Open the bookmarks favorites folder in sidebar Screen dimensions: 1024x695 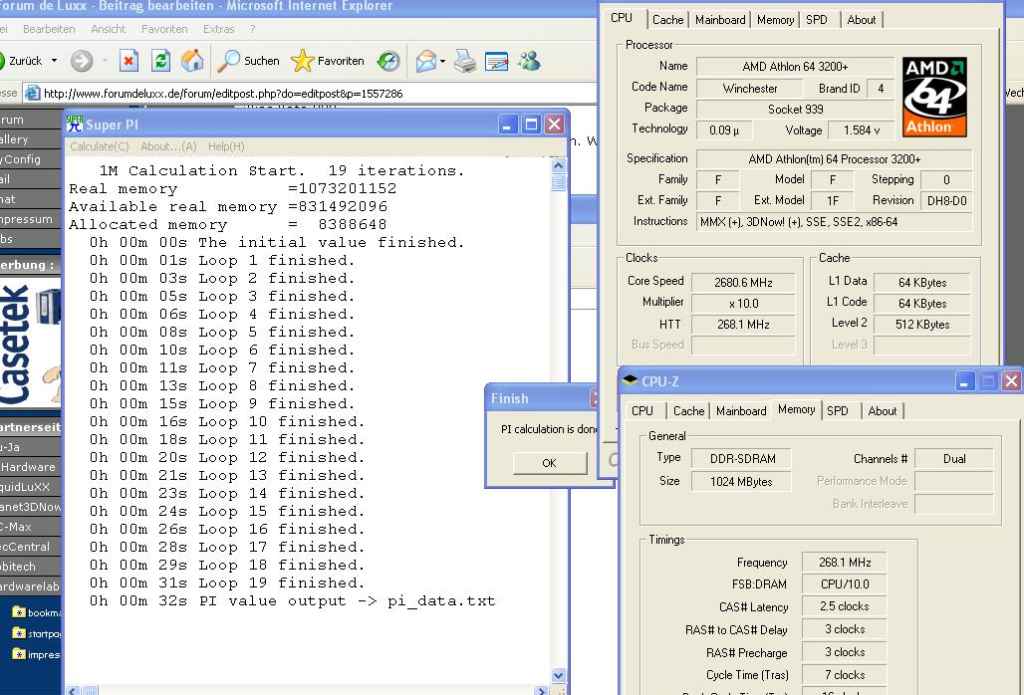pyautogui.click(x=37, y=613)
